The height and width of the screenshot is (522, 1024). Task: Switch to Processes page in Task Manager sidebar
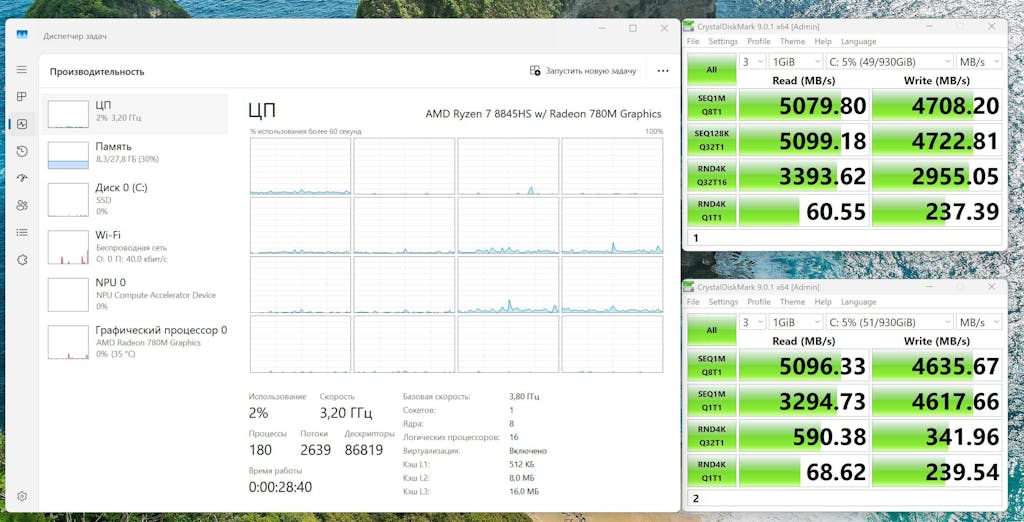click(x=22, y=97)
